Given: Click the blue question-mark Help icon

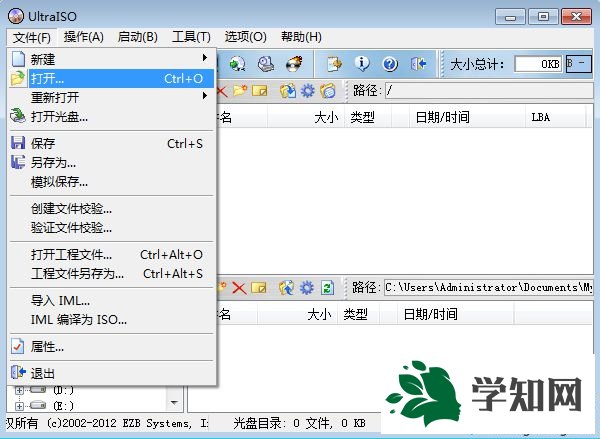Looking at the screenshot, I should point(390,64).
